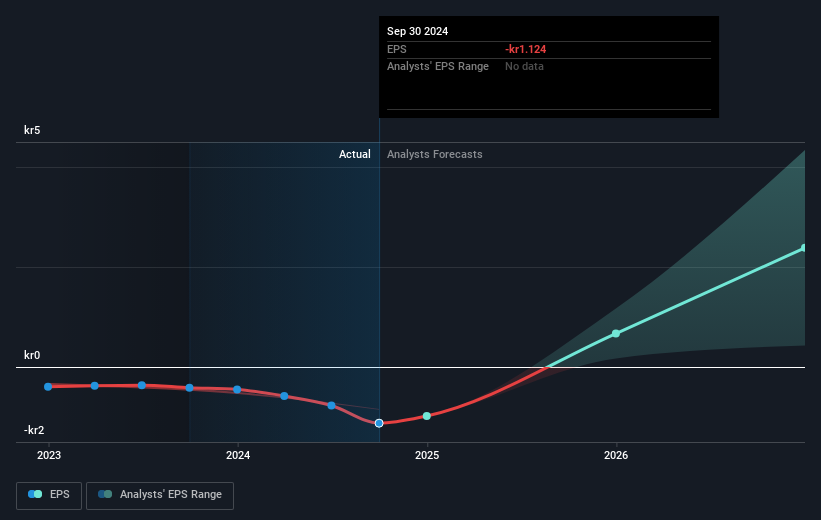Image resolution: width=821 pixels, height=520 pixels.
Task: Click the EPS icon in the legend
Action: 35,494
